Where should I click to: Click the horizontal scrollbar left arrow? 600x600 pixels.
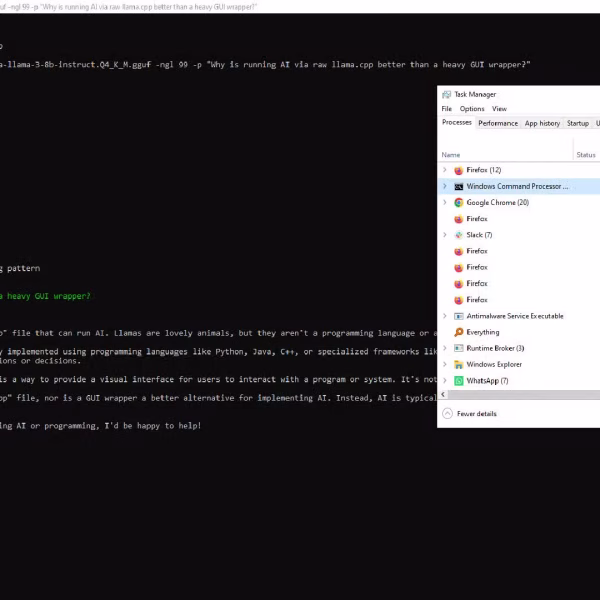tap(443, 395)
